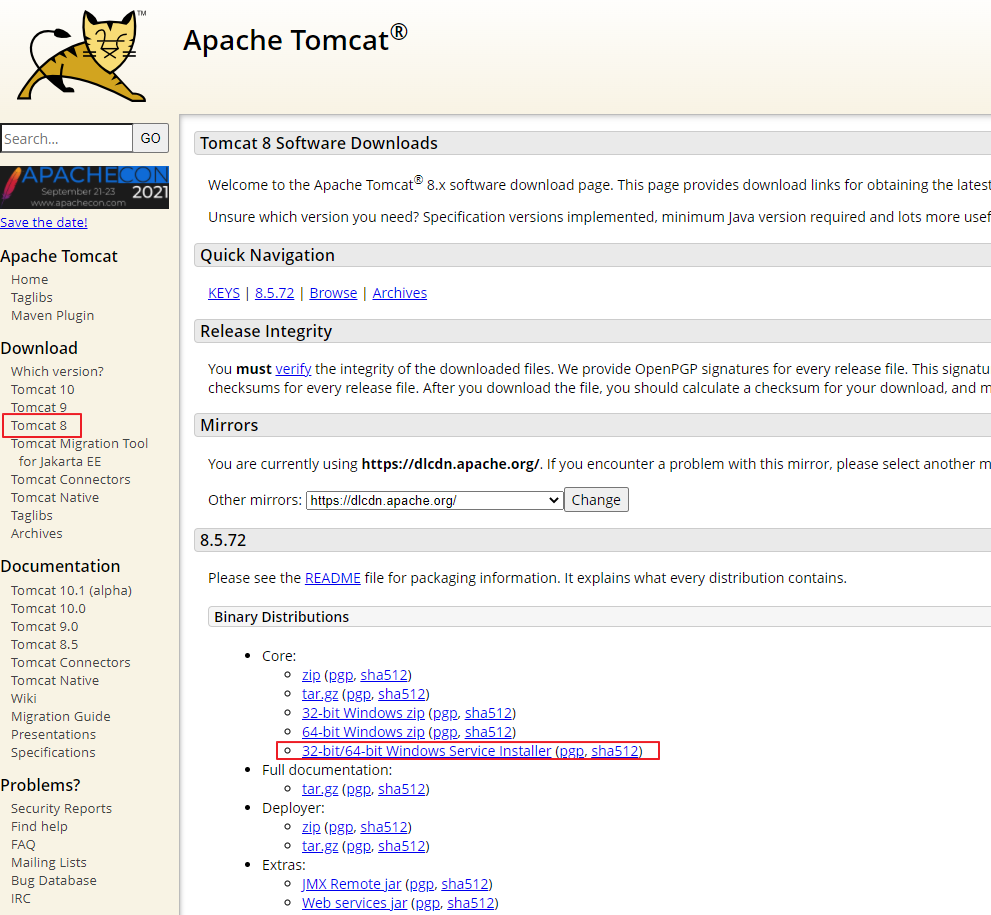Open Tomcat Native under Download section

(55, 497)
